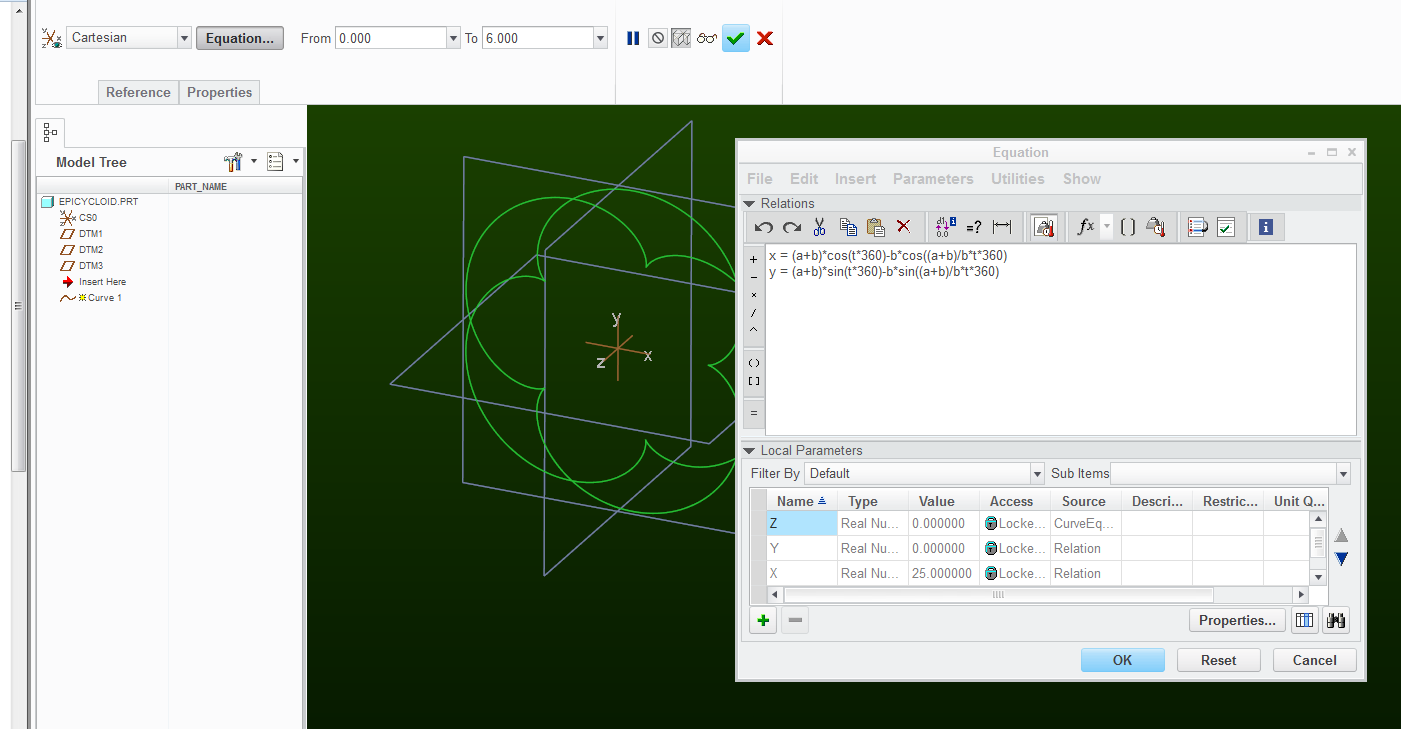Open relations info with blue i icon
This screenshot has height=729, width=1401.
tap(1266, 227)
